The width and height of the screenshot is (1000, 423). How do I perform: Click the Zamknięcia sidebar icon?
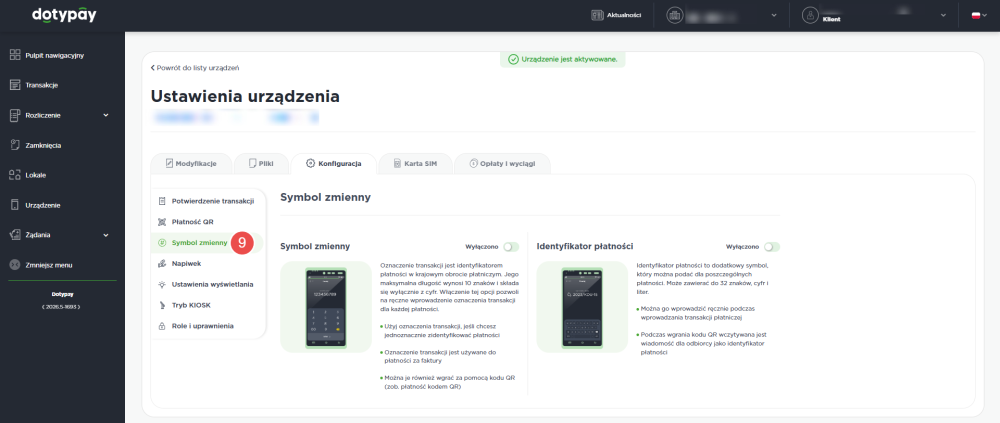pyautogui.click(x=16, y=145)
